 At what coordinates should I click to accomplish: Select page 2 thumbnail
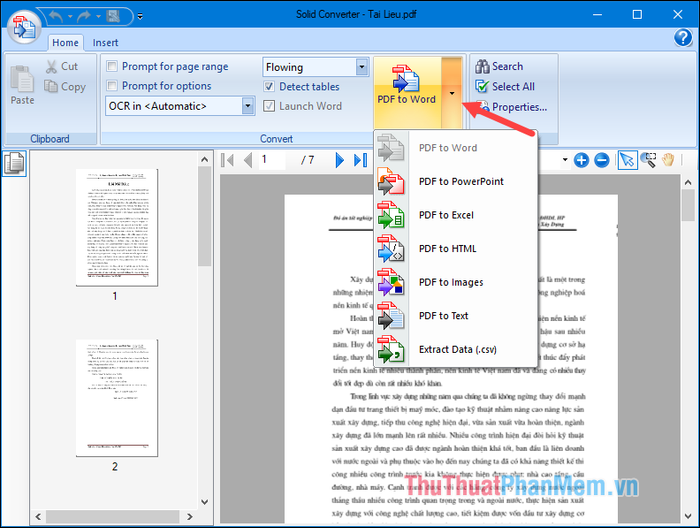pos(117,398)
